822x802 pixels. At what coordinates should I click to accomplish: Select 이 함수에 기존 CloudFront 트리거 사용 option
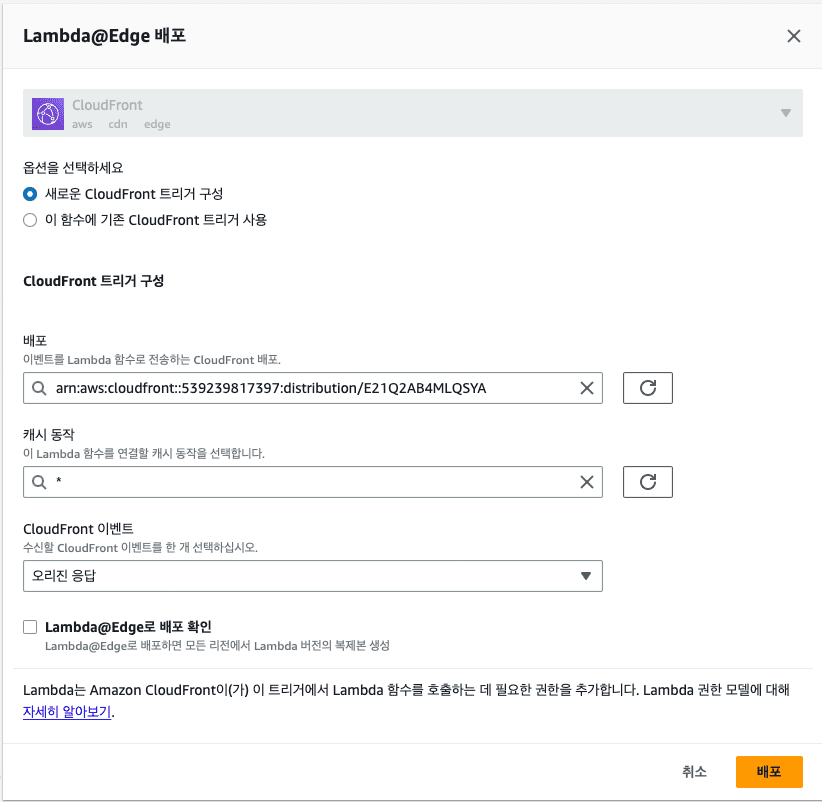point(29,220)
